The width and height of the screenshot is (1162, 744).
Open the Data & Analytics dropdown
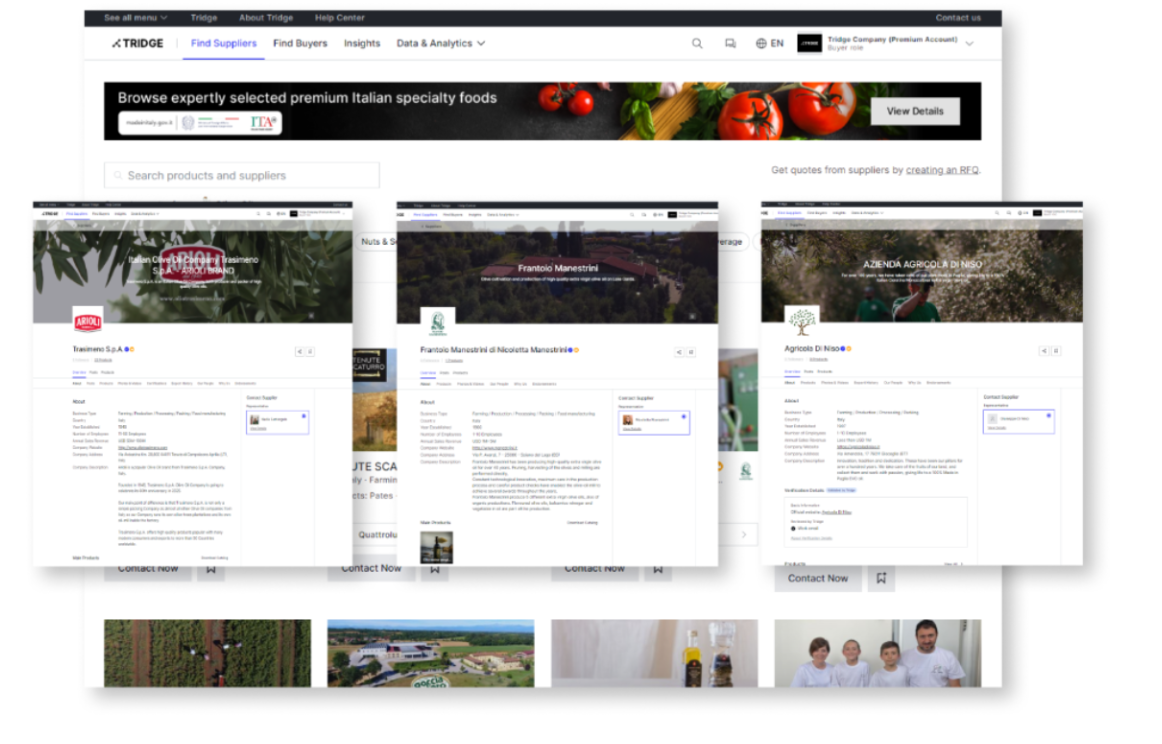pyautogui.click(x=440, y=44)
